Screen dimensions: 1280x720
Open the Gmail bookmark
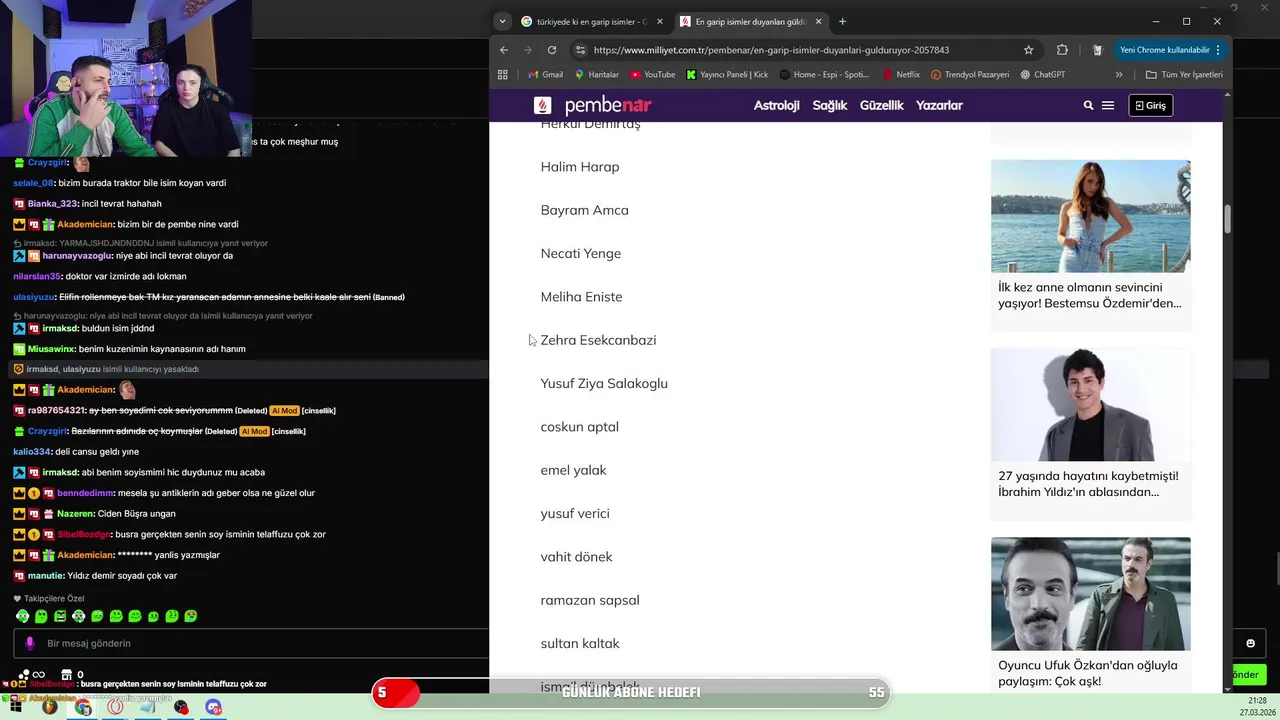[x=545, y=75]
